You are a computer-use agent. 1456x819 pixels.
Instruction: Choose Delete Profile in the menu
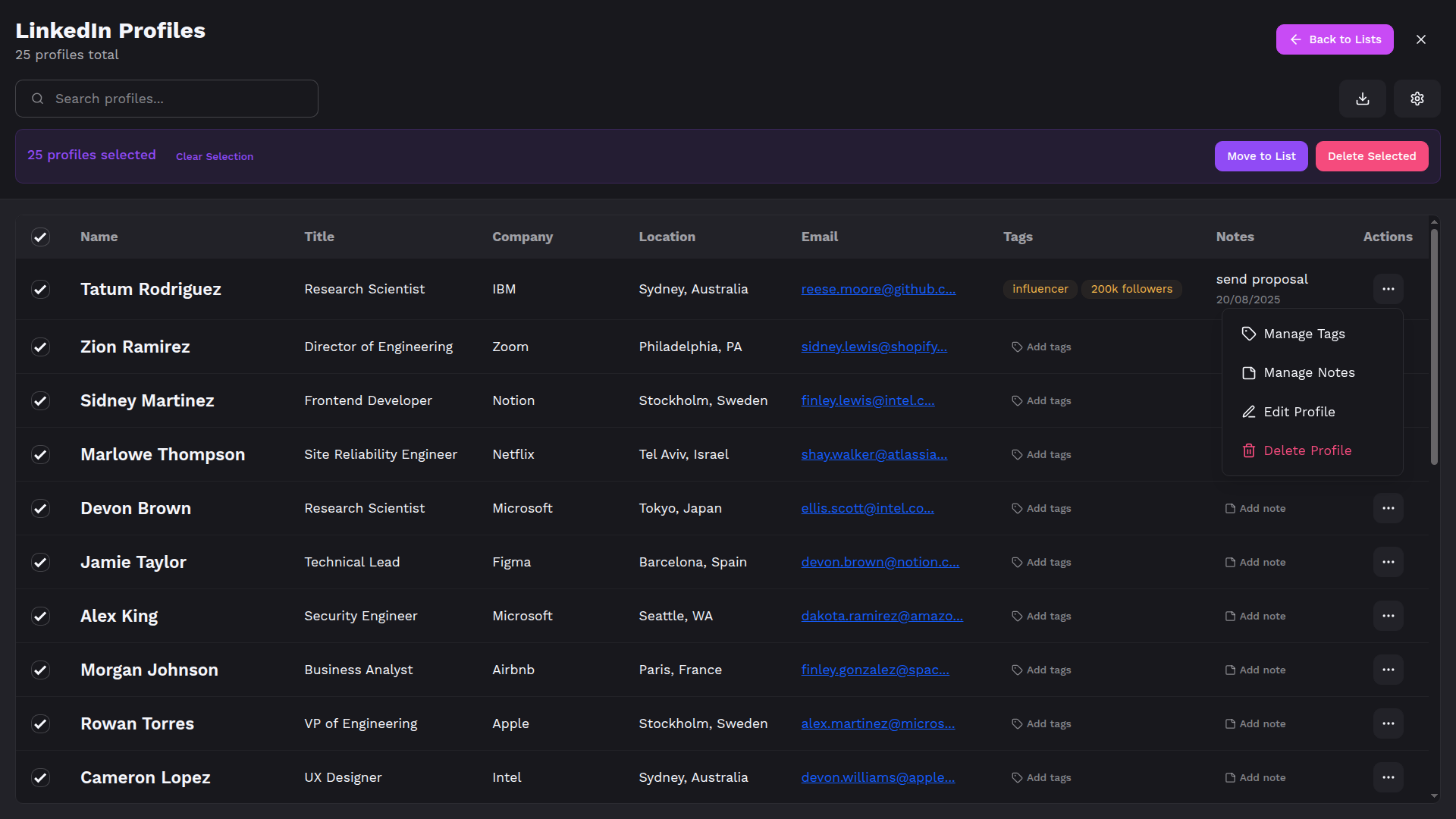click(1307, 451)
